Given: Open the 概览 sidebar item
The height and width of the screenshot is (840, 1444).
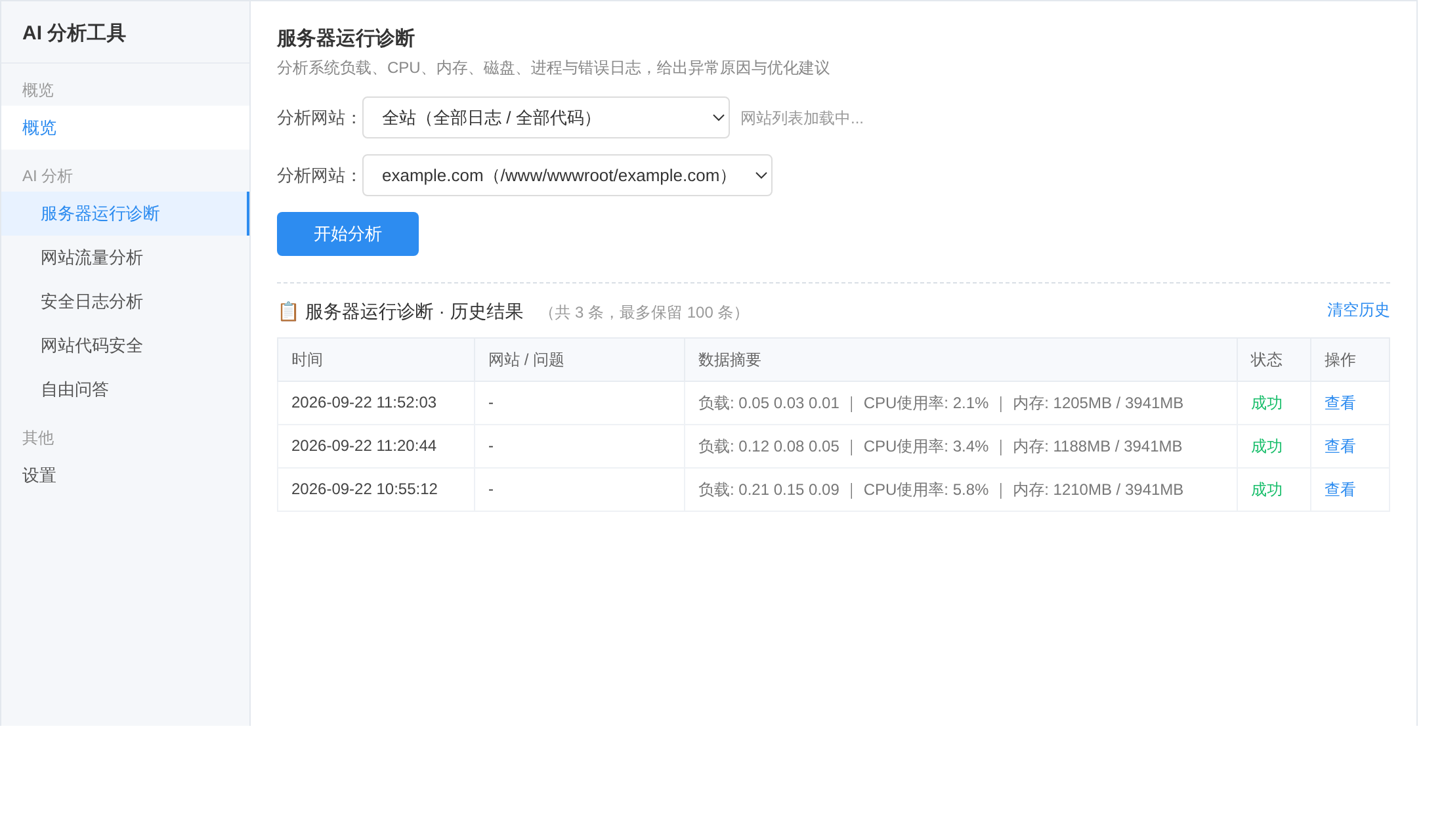Looking at the screenshot, I should [x=125, y=128].
